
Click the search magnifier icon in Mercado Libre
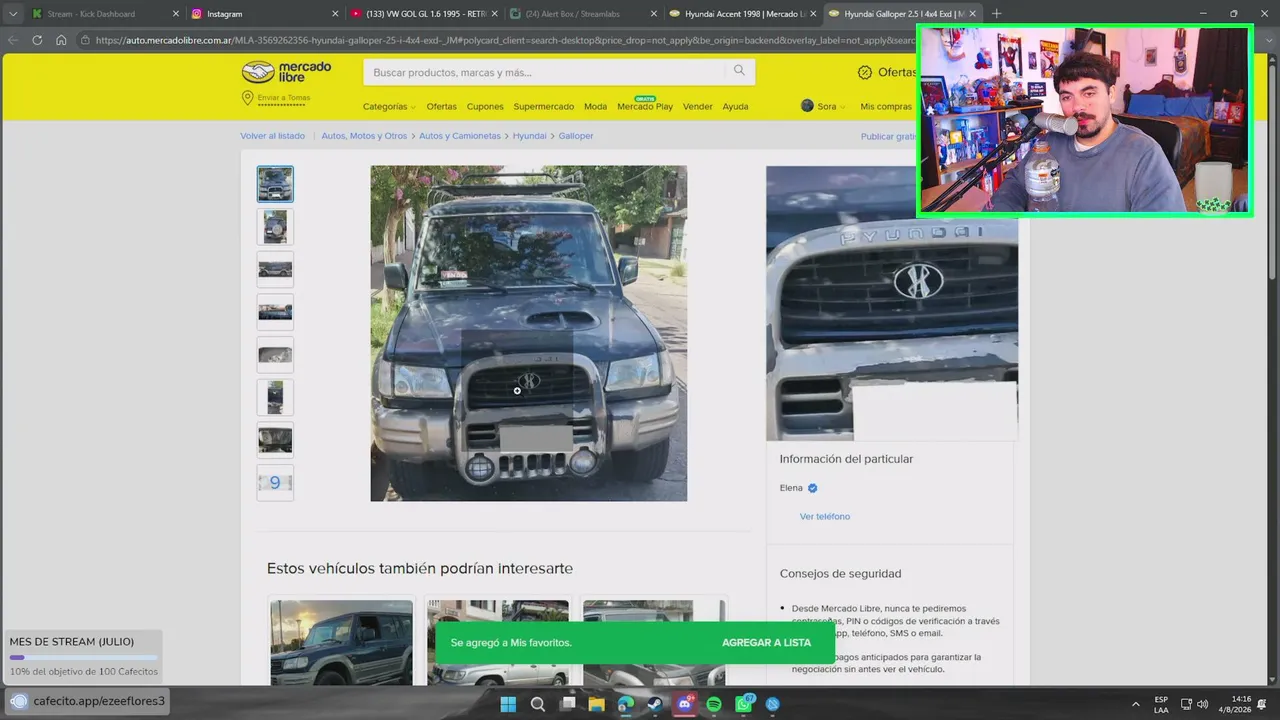click(x=739, y=71)
